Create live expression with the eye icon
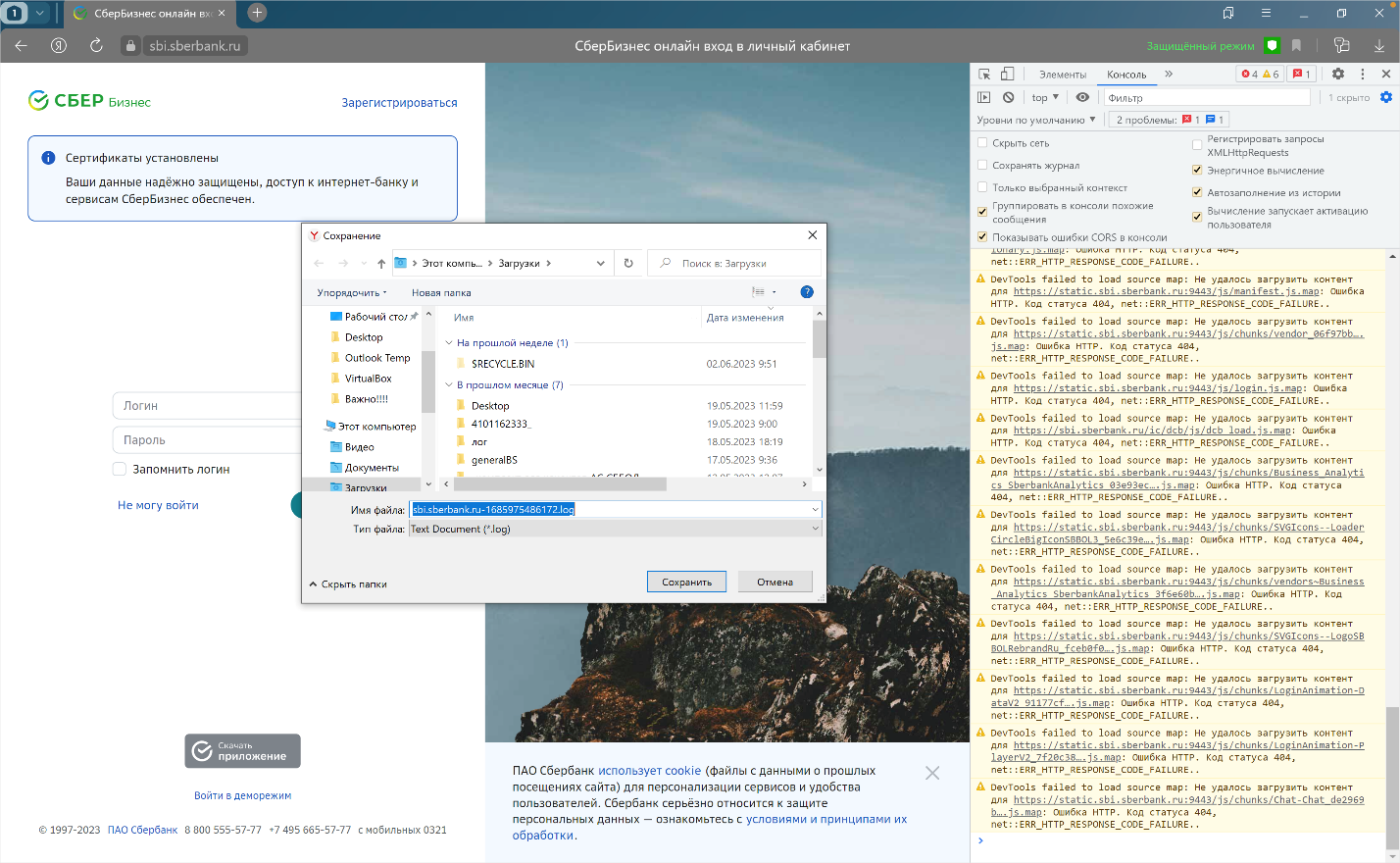Screen dimensions: 1400x863 tap(1082, 97)
